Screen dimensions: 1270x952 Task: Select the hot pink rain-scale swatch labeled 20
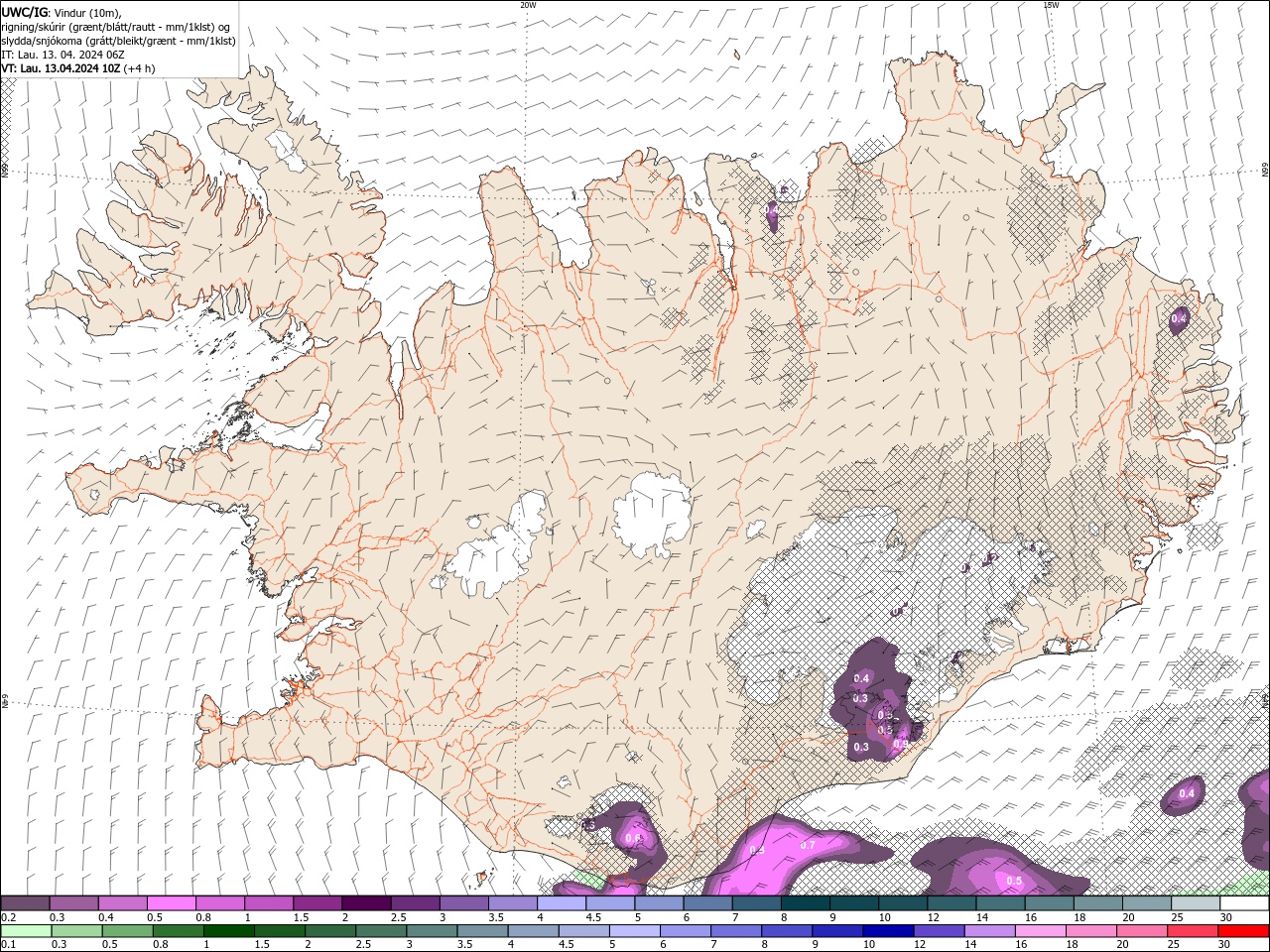pyautogui.click(x=1141, y=931)
